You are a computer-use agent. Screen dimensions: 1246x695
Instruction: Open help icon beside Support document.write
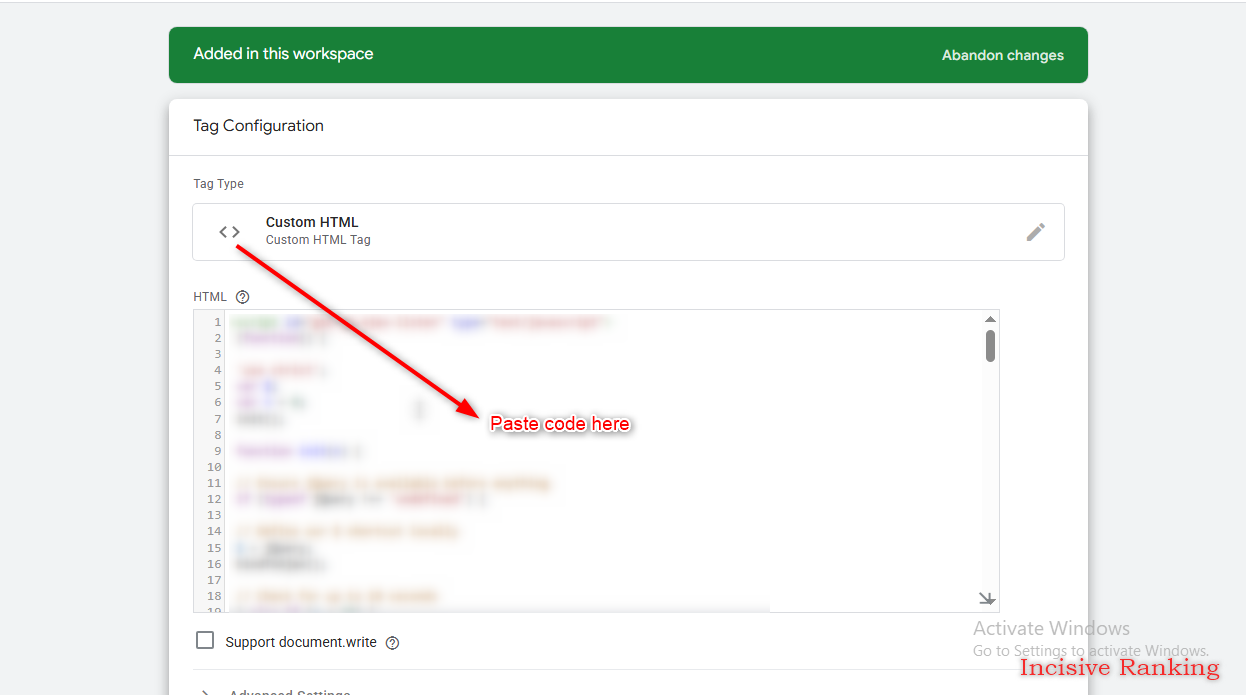[x=392, y=643]
